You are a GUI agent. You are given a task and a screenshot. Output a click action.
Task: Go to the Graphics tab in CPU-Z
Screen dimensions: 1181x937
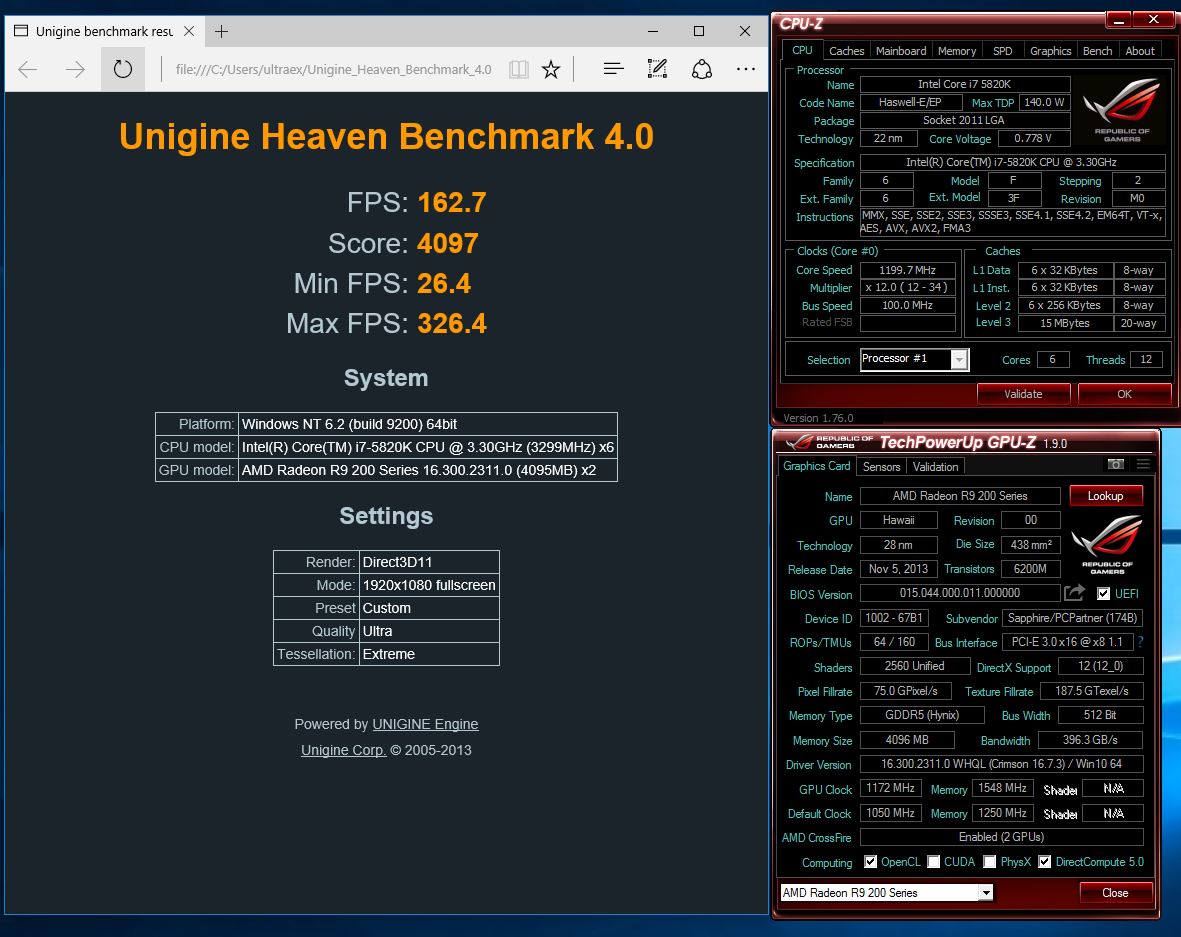(x=1050, y=50)
